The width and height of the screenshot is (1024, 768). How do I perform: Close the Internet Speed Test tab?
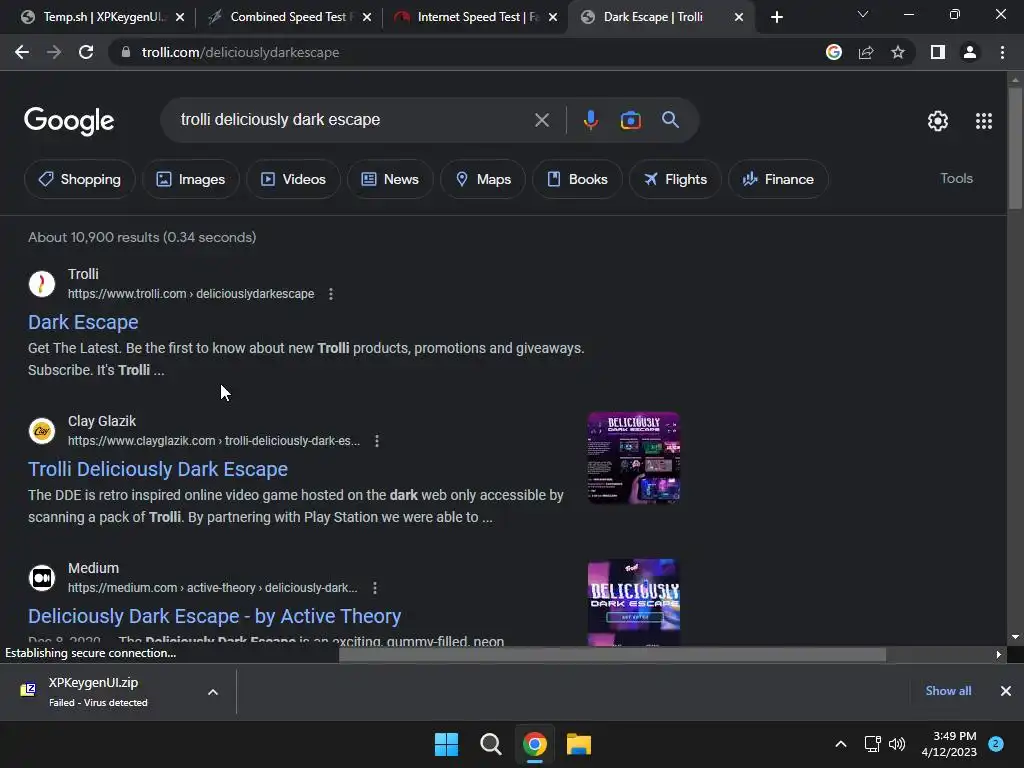point(553,18)
